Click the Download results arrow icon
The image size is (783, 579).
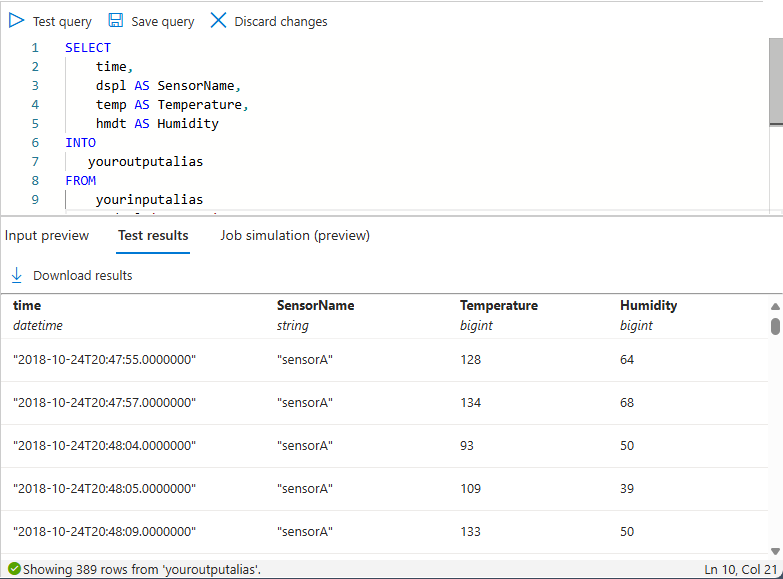click(x=16, y=275)
